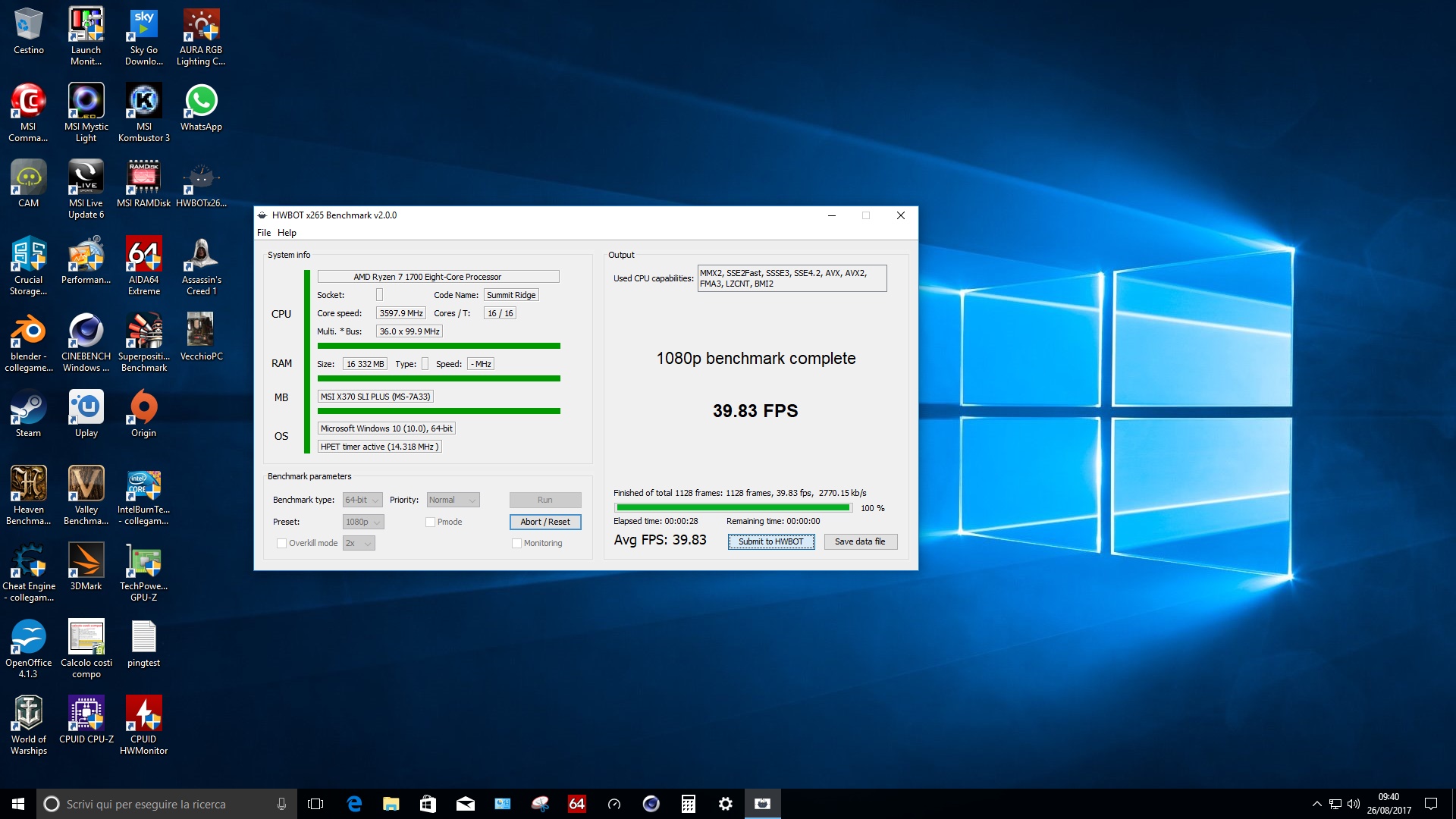Enable the Monitoring checkbox

point(516,543)
